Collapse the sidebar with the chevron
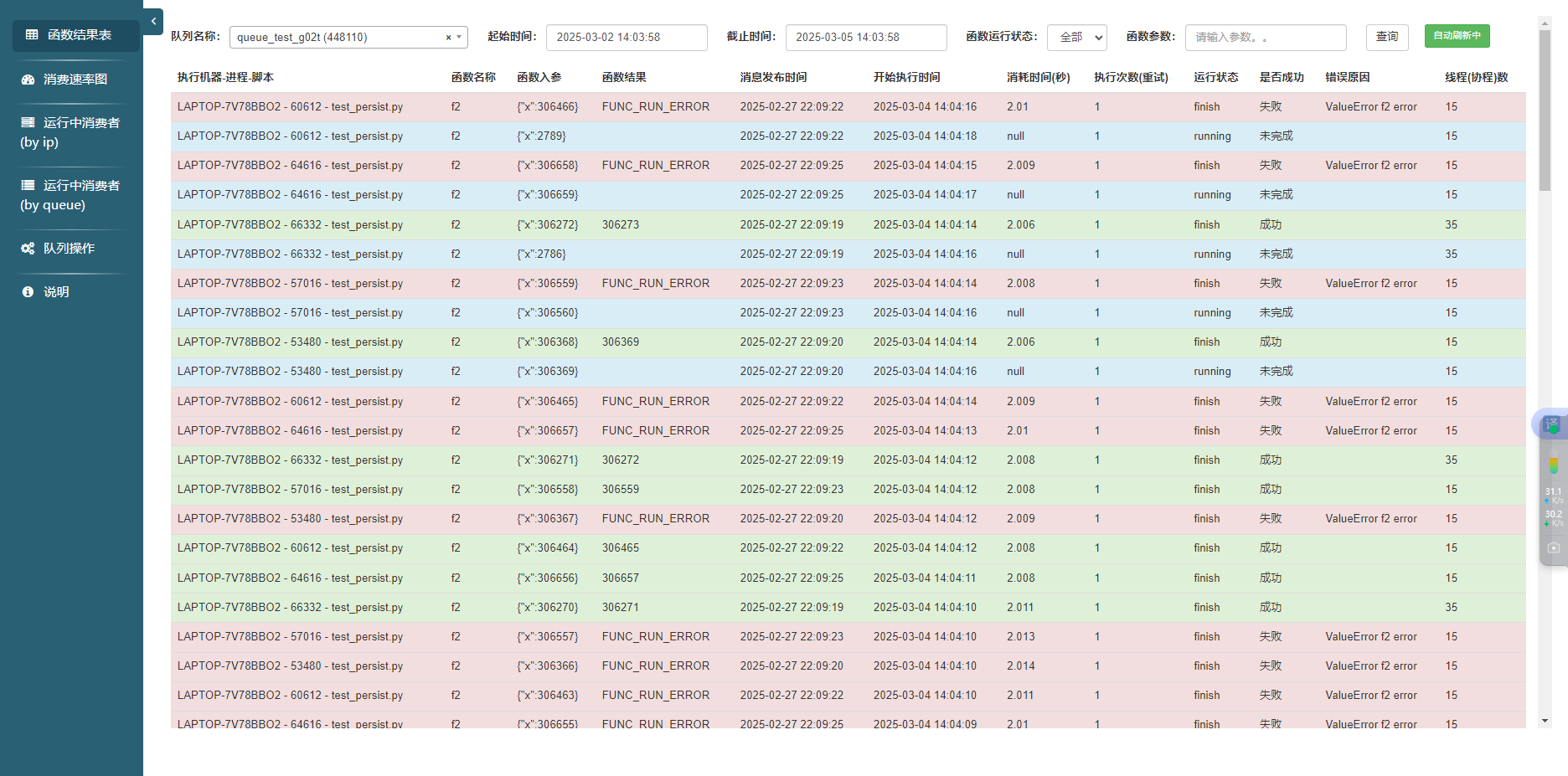The height and width of the screenshot is (776, 1568). pyautogui.click(x=153, y=22)
